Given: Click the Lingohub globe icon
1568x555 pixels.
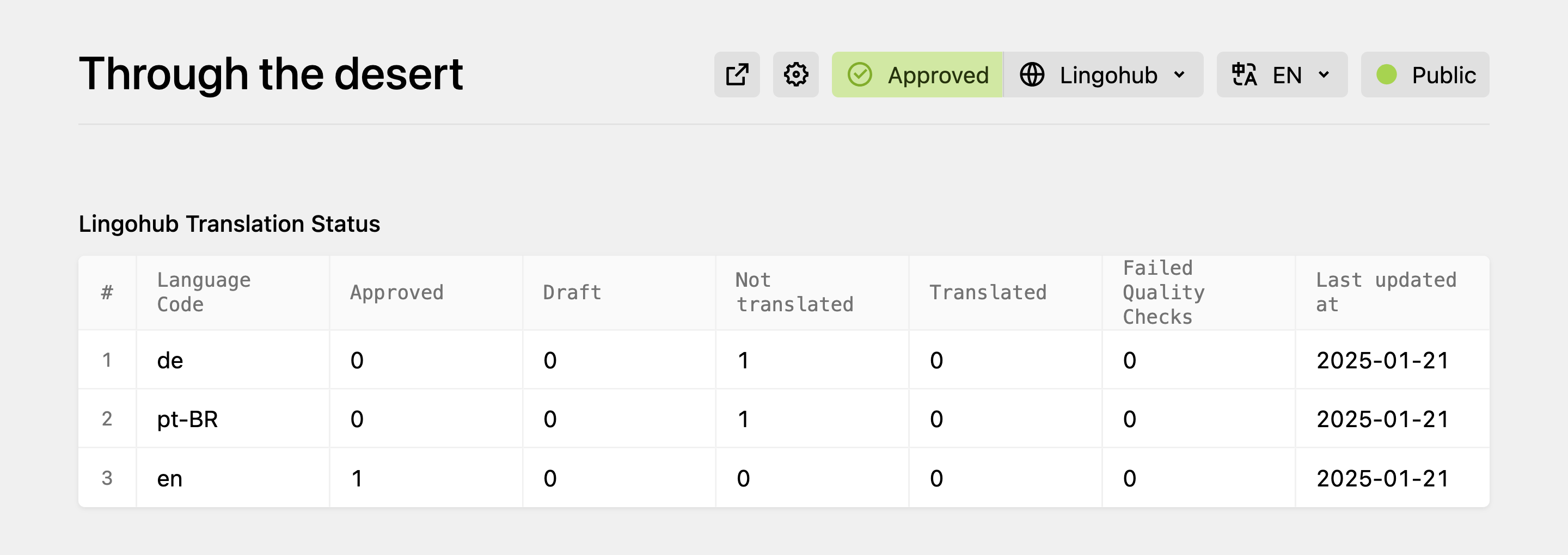Looking at the screenshot, I should (1032, 75).
